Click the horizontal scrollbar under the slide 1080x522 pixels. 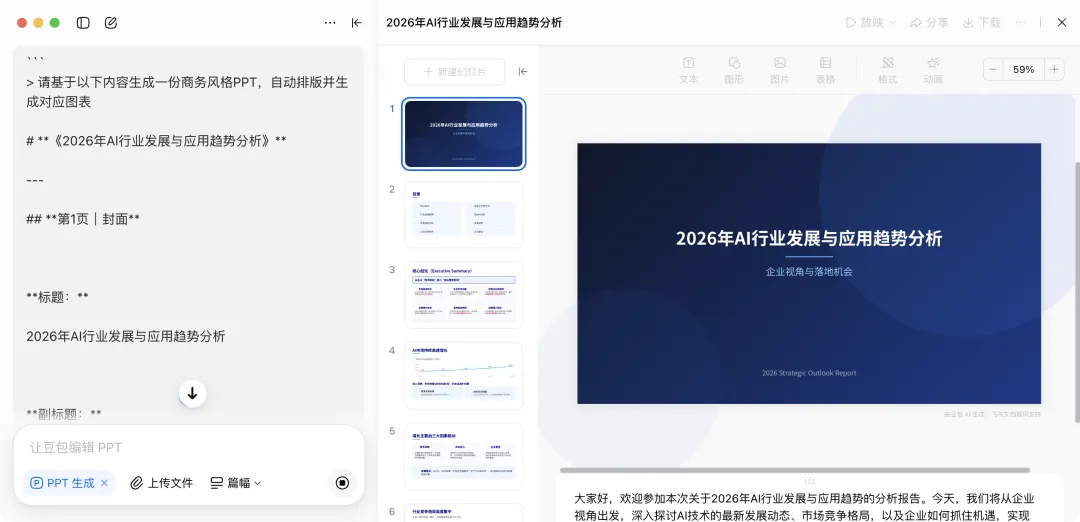795,470
